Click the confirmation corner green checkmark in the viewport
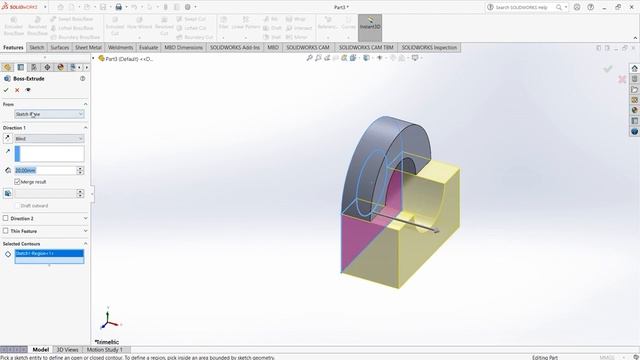This screenshot has height=360, width=640. (608, 69)
